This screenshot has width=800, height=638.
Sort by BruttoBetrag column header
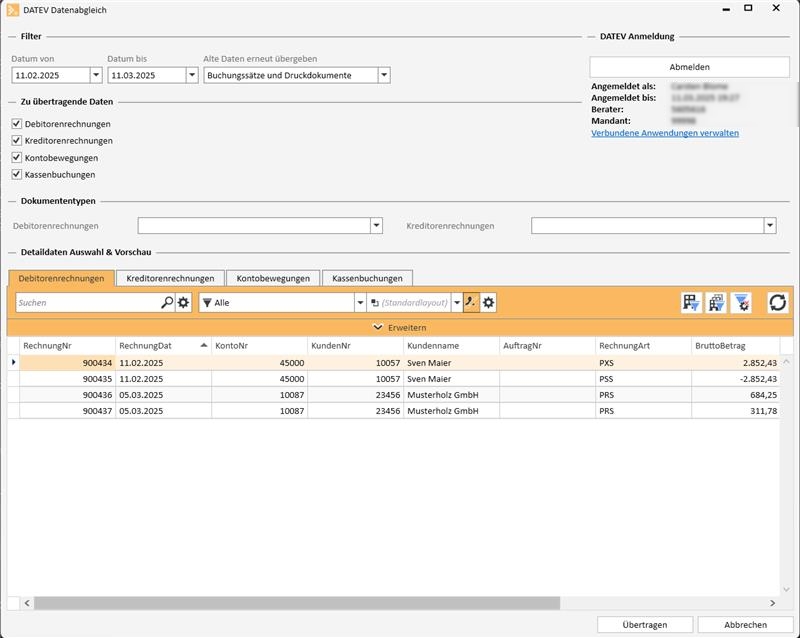pos(735,346)
